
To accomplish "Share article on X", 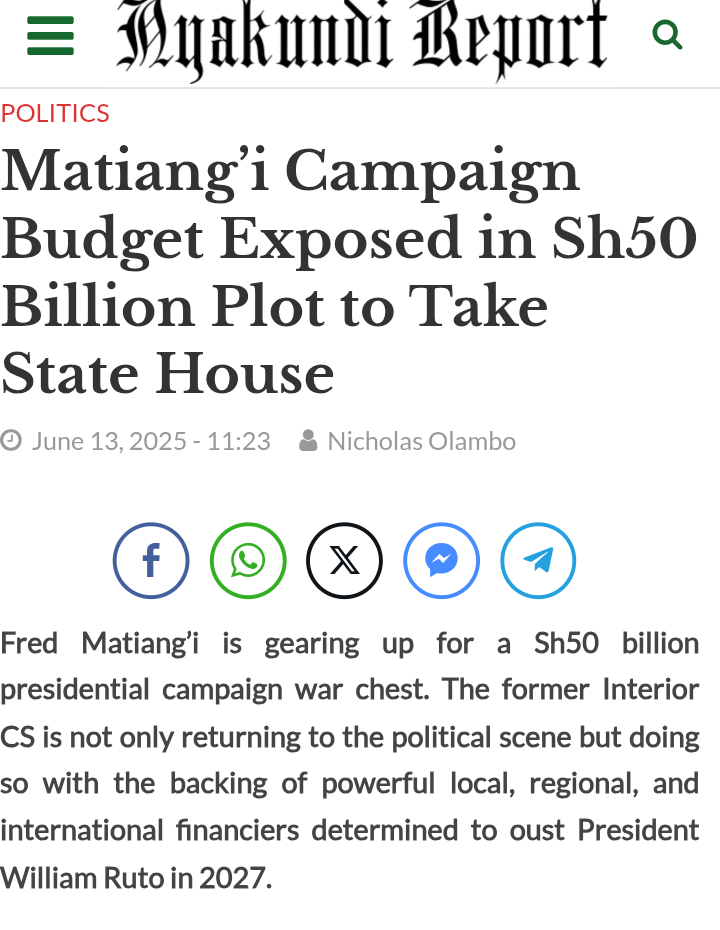I will (x=345, y=560).
